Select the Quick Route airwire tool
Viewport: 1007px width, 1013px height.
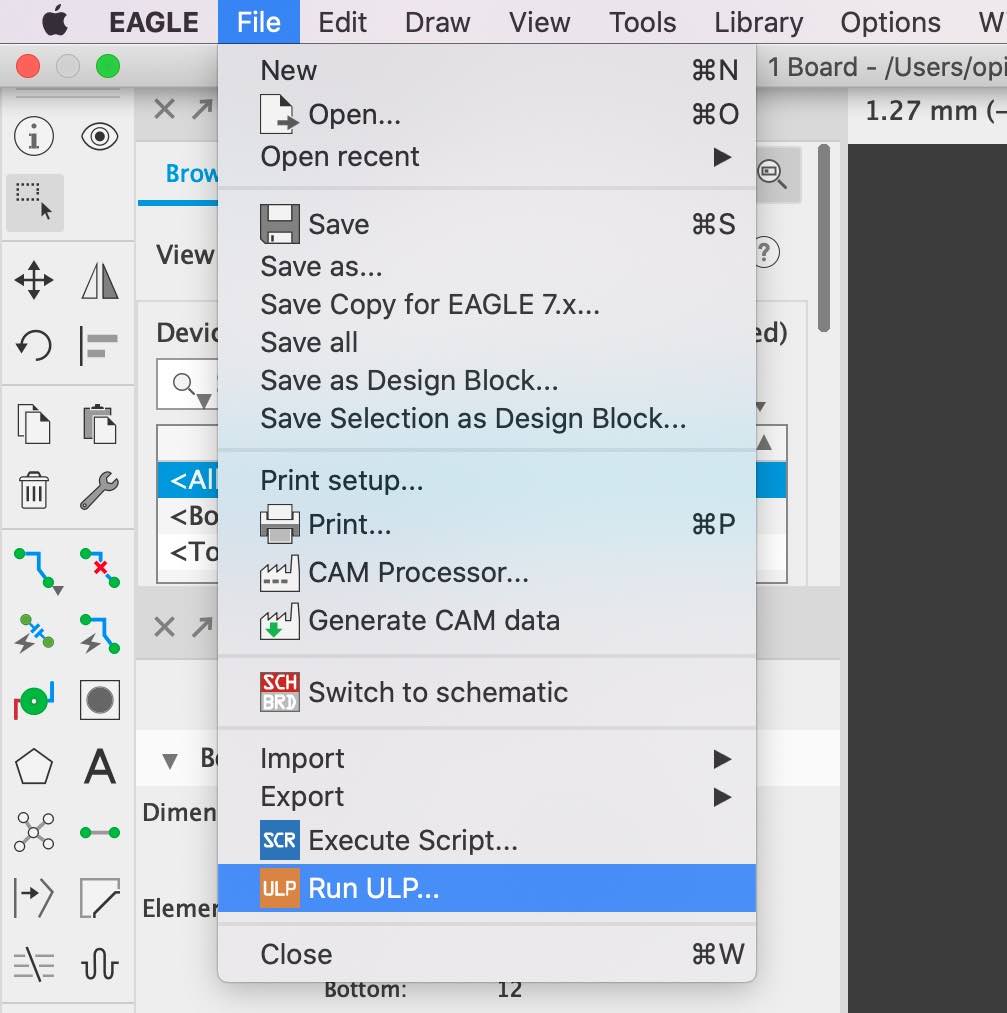click(34, 634)
